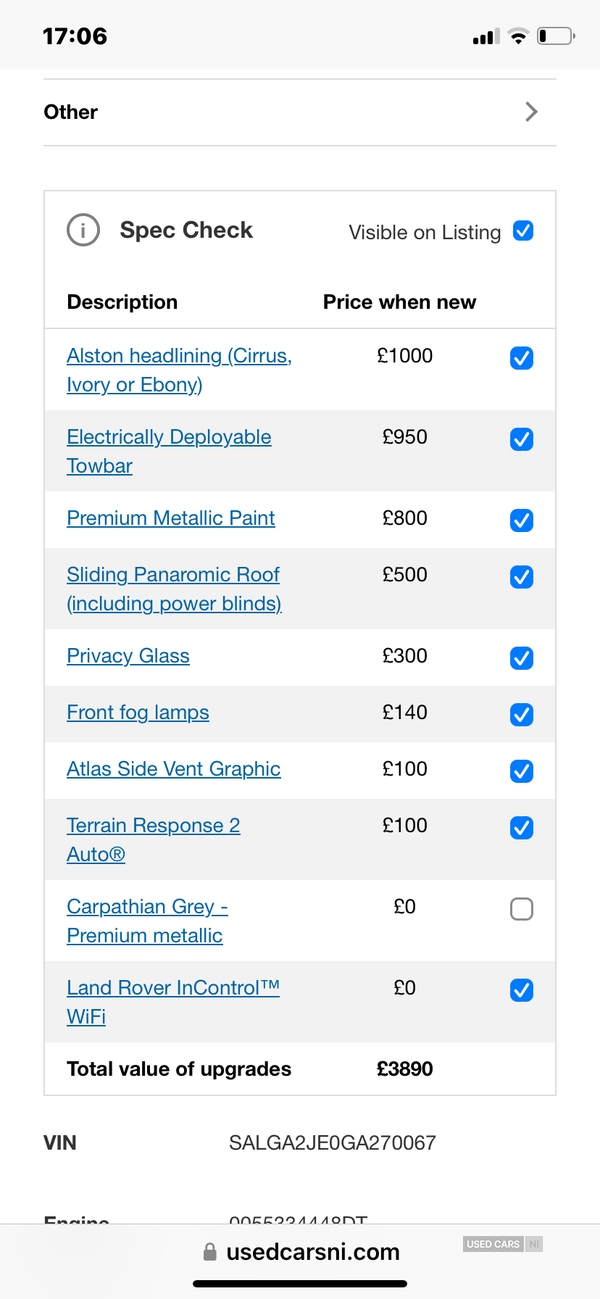Uncheck the Privacy Glass checkbox
The image size is (600, 1299).
click(522, 658)
